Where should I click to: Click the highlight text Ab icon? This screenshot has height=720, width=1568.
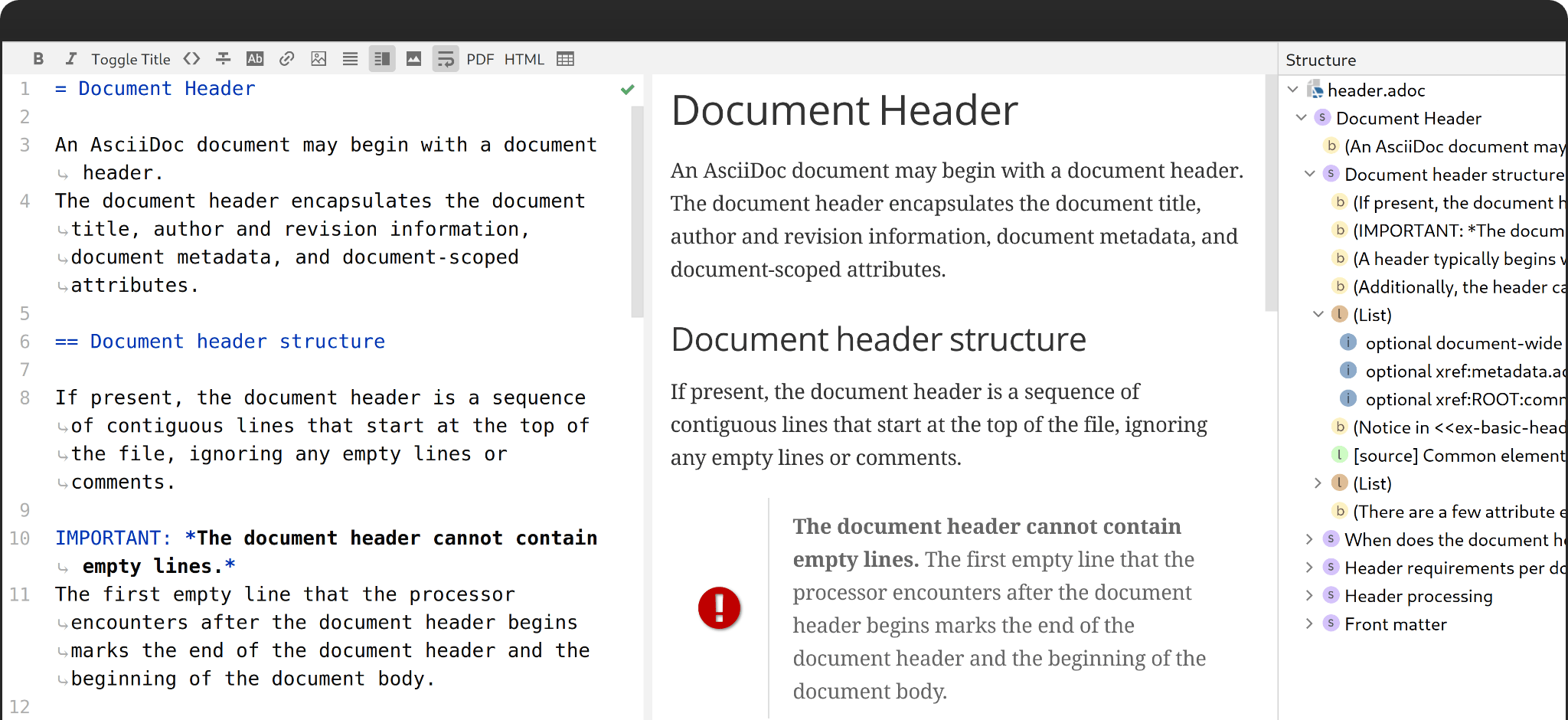pos(255,59)
